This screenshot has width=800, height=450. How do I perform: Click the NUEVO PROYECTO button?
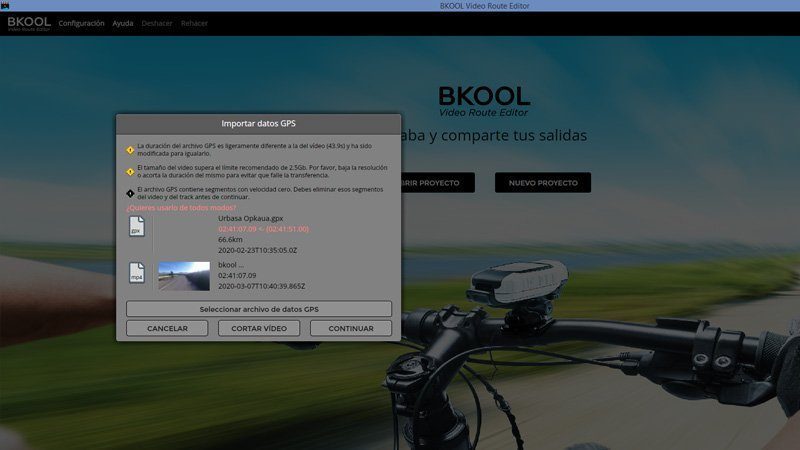tap(542, 183)
